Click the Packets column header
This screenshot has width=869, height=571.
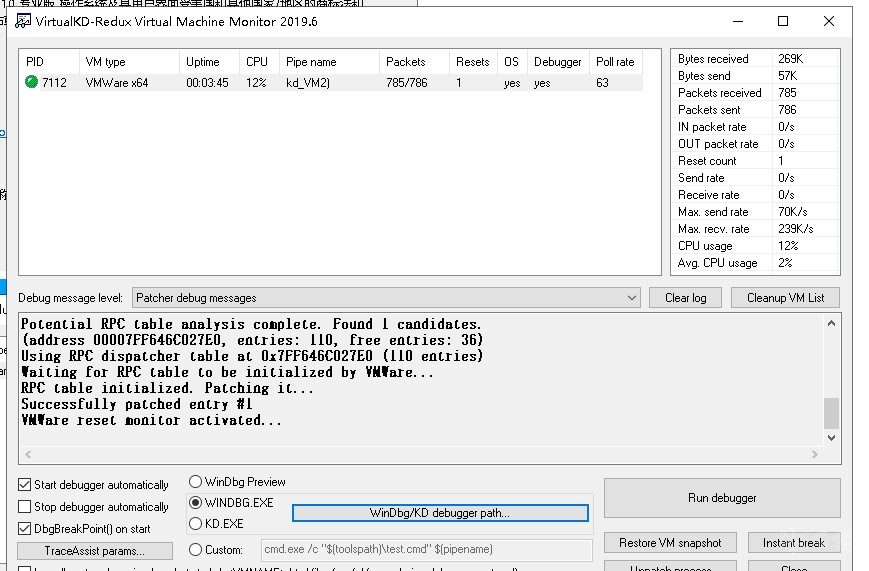click(414, 62)
